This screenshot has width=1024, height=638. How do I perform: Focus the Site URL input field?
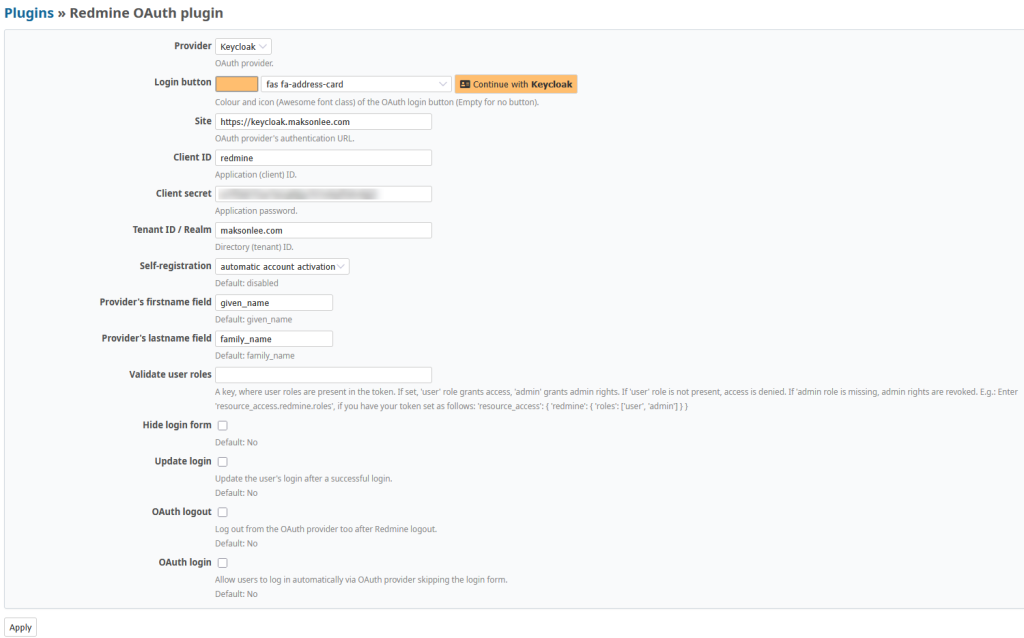(323, 121)
